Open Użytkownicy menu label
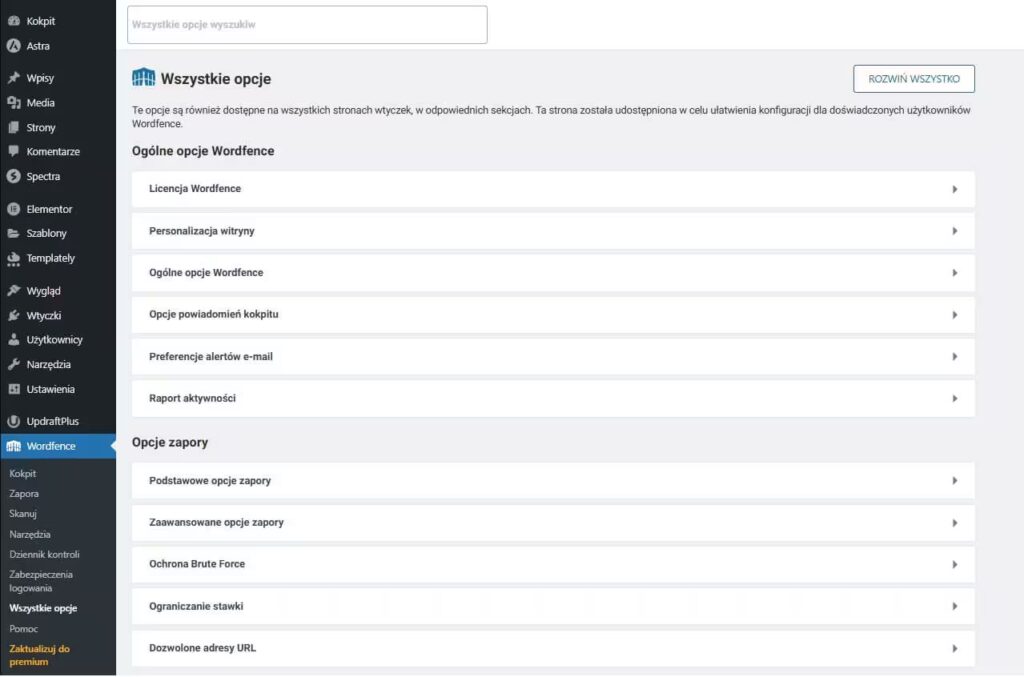1024x677 pixels. click(x=54, y=339)
